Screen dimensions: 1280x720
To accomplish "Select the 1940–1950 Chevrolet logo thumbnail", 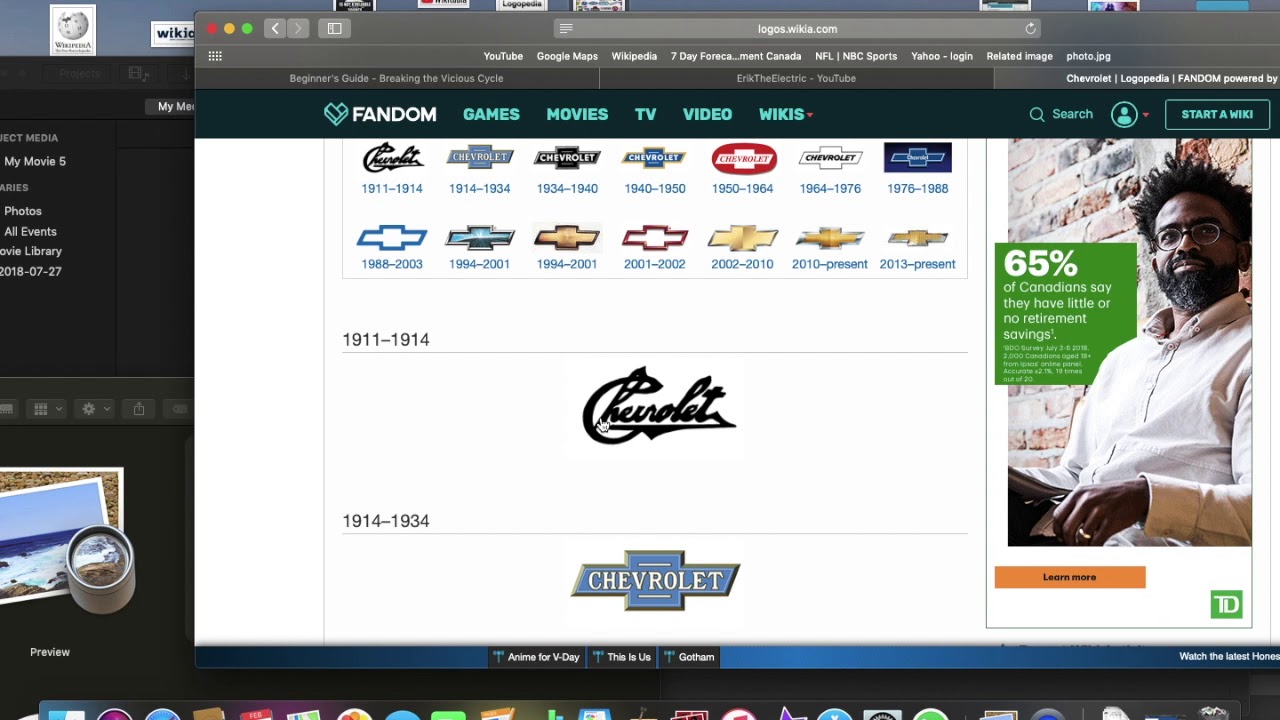I will (x=654, y=157).
